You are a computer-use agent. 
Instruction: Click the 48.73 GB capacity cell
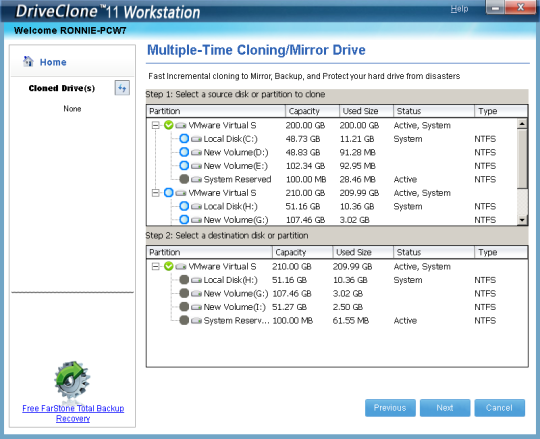[303, 139]
